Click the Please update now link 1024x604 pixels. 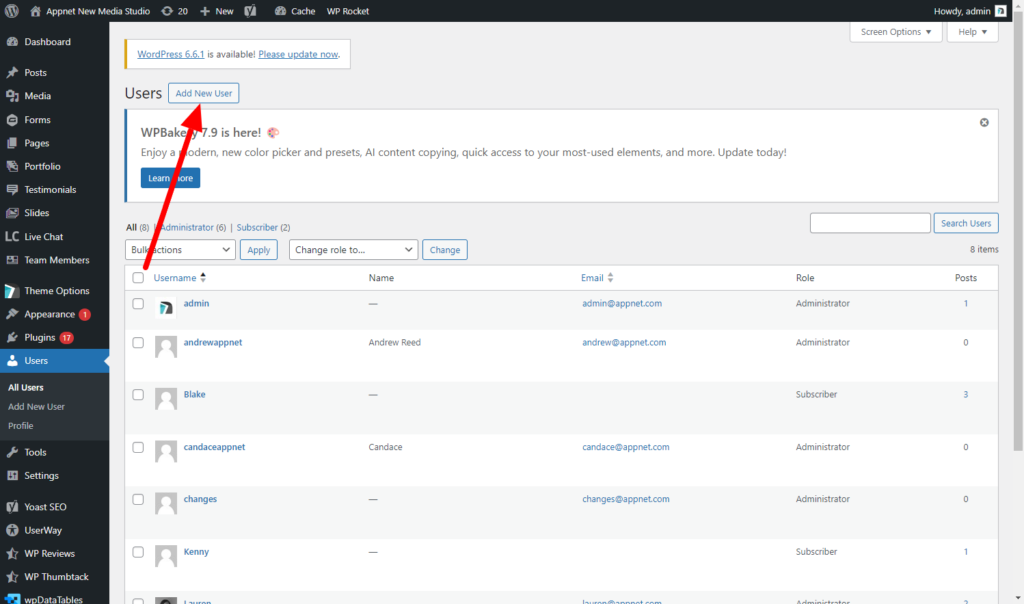click(x=298, y=54)
